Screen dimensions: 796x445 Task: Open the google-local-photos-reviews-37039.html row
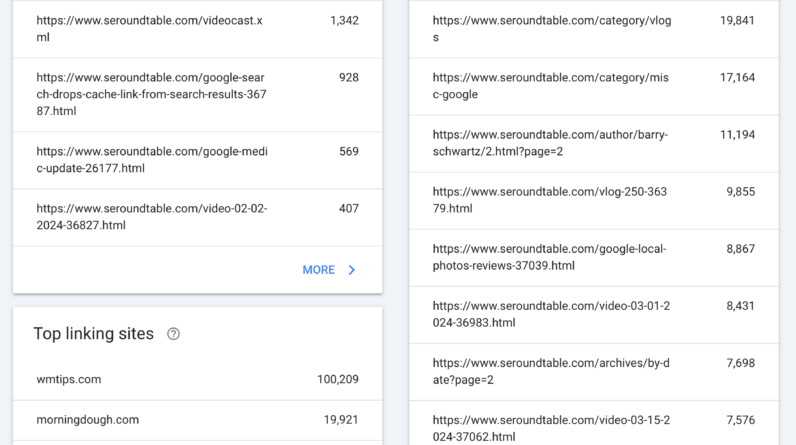tap(594, 258)
